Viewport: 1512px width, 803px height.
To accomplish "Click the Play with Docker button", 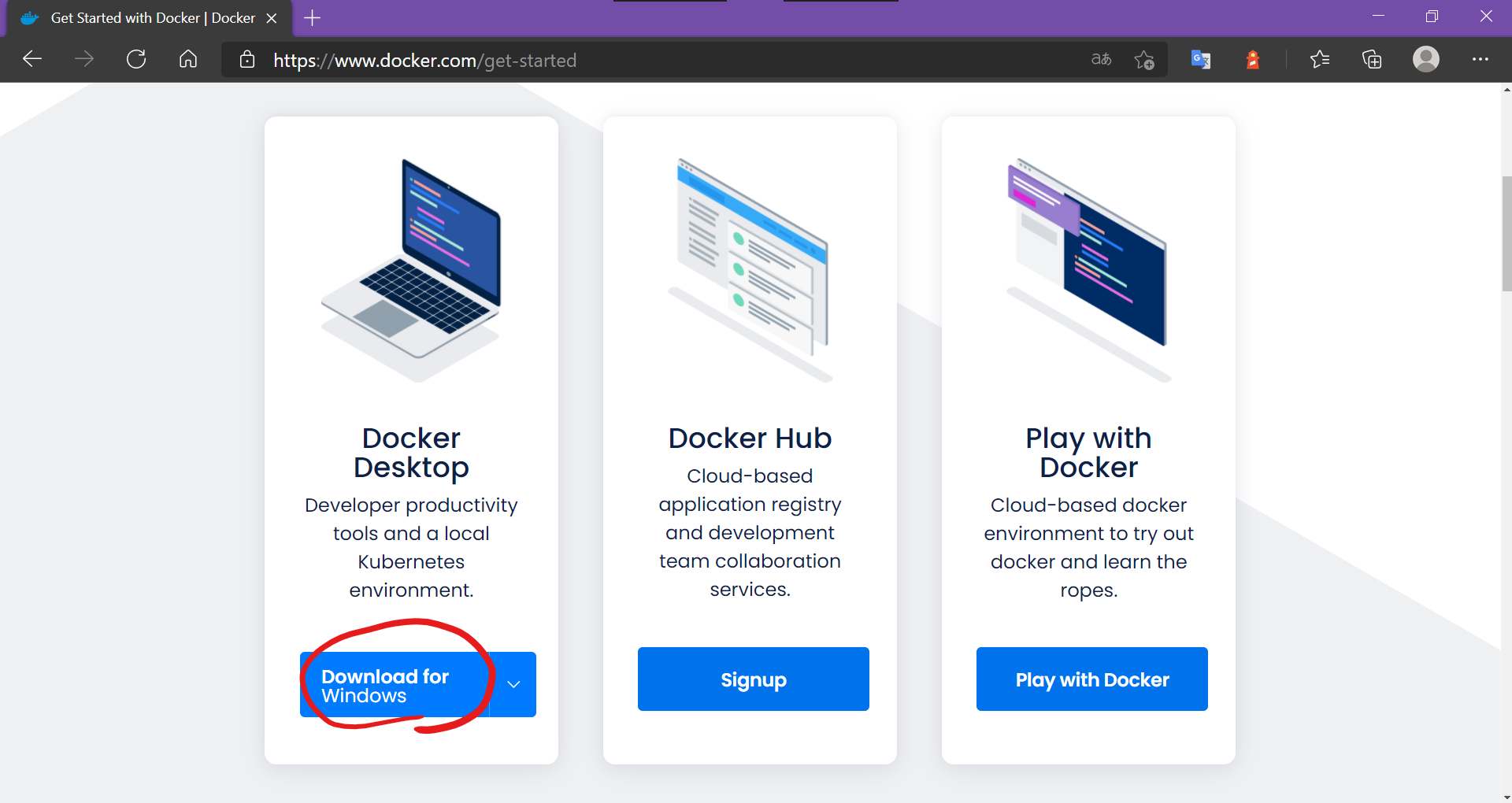I will click(x=1092, y=679).
